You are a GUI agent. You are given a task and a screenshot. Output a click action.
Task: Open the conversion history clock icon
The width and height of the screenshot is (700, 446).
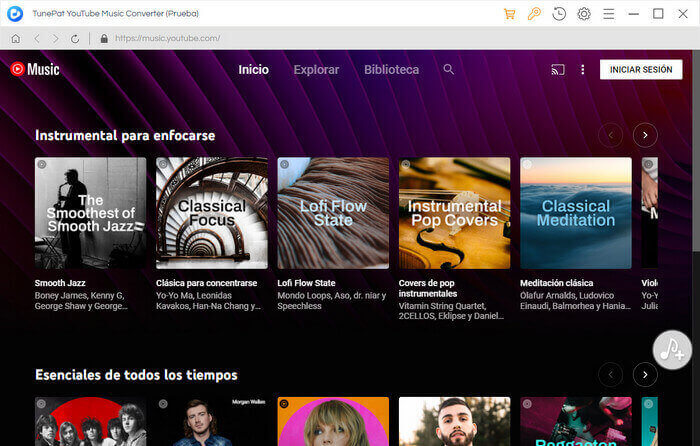pos(559,14)
